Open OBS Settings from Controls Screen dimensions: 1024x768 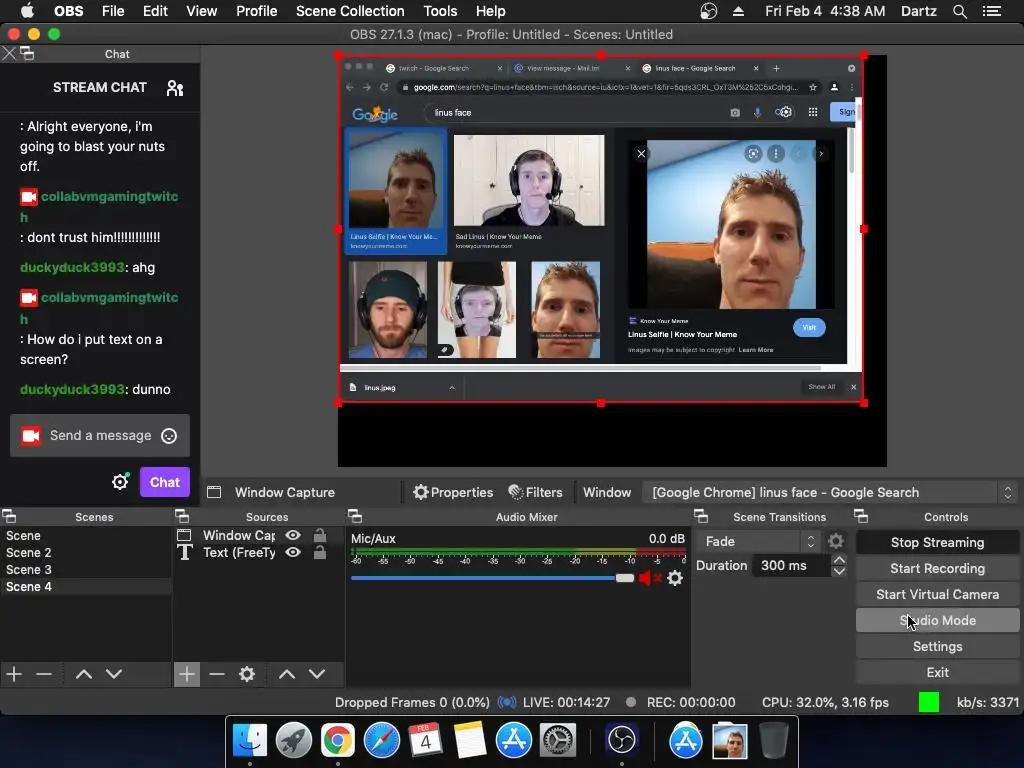(937, 647)
